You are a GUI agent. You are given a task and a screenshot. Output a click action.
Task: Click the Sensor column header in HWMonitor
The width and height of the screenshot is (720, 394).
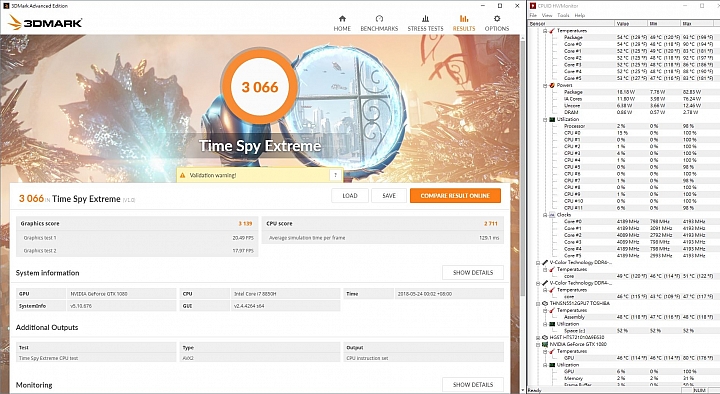coord(571,23)
